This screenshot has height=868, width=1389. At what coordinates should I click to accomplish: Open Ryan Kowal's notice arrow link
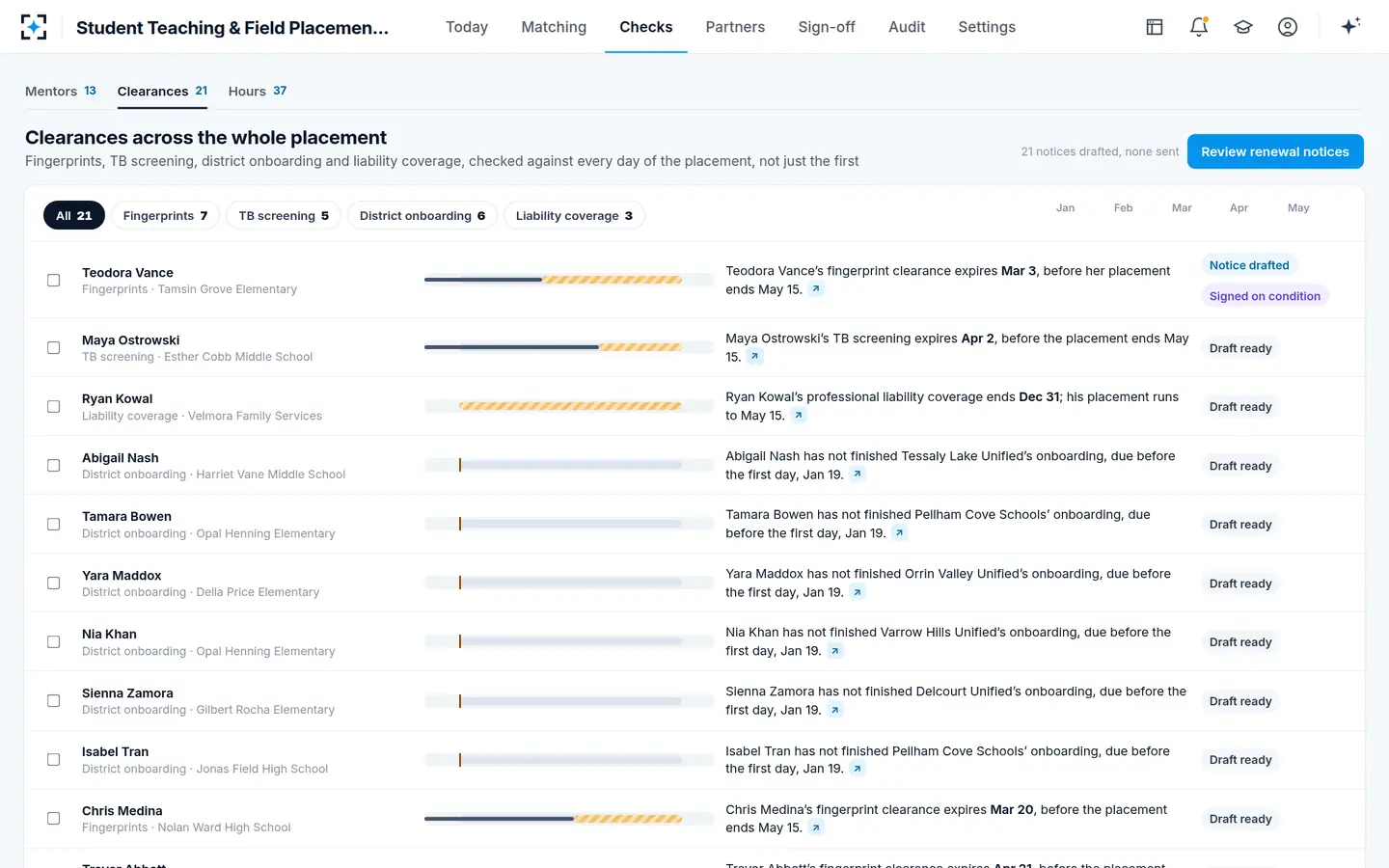(798, 416)
